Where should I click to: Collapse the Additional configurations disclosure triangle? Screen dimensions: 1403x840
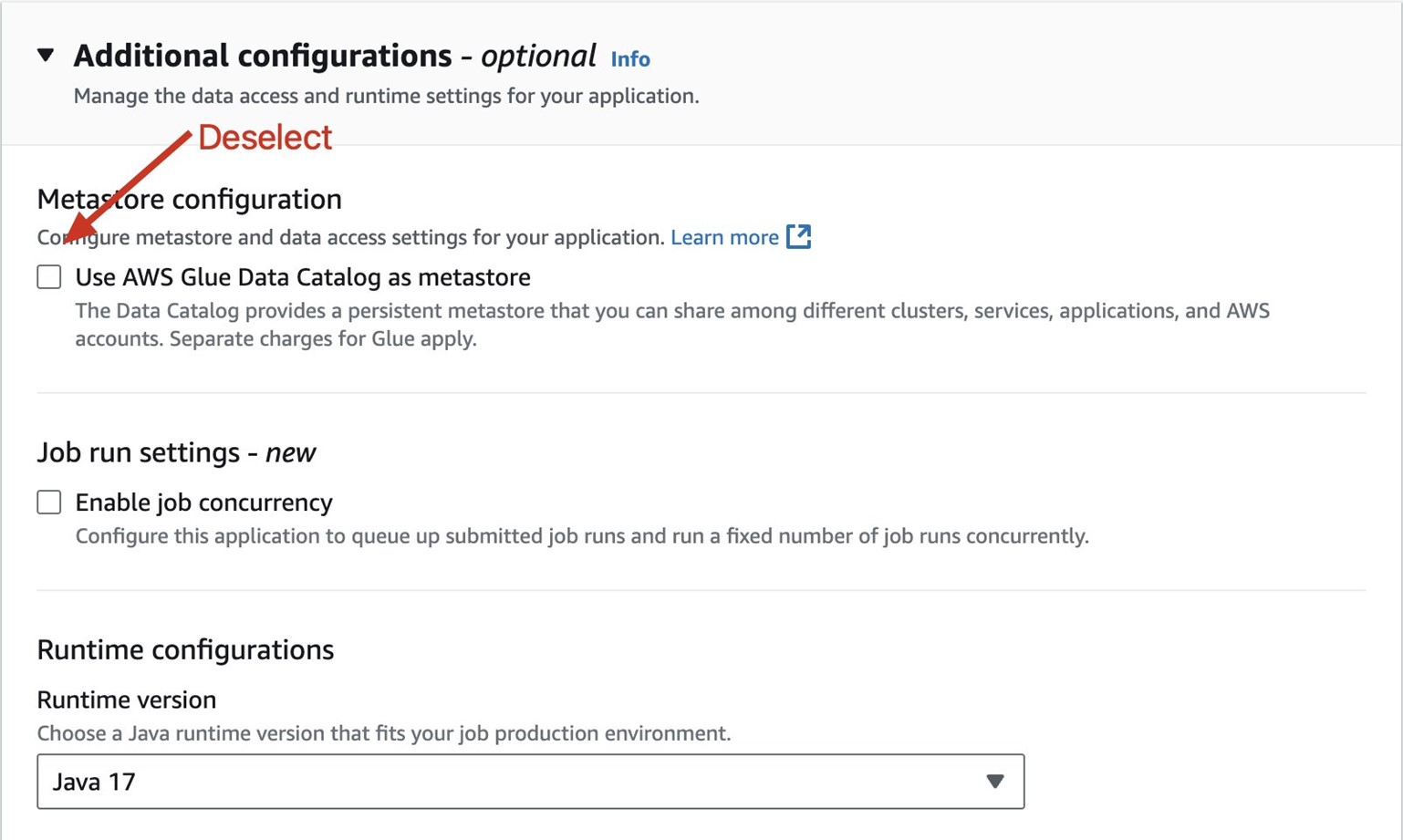(x=46, y=56)
